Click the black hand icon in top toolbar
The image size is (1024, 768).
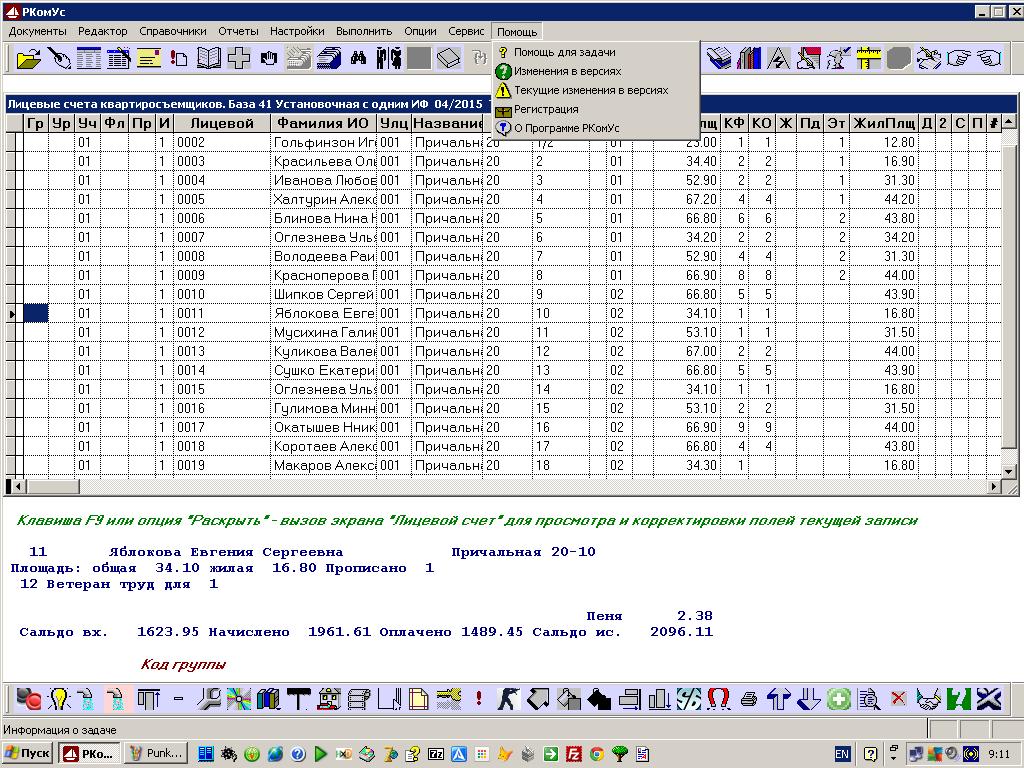pos(268,58)
